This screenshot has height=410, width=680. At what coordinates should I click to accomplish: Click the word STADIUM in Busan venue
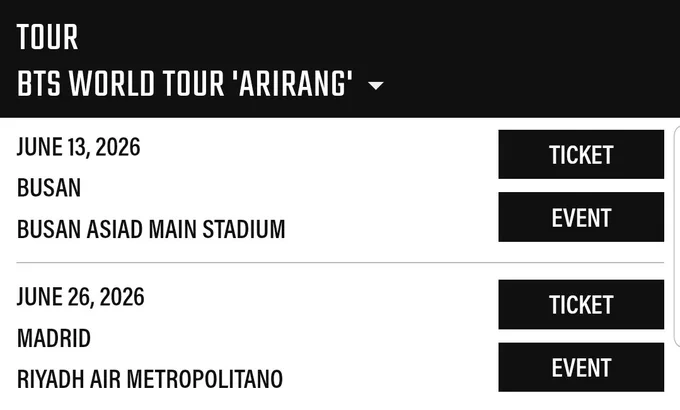point(244,229)
